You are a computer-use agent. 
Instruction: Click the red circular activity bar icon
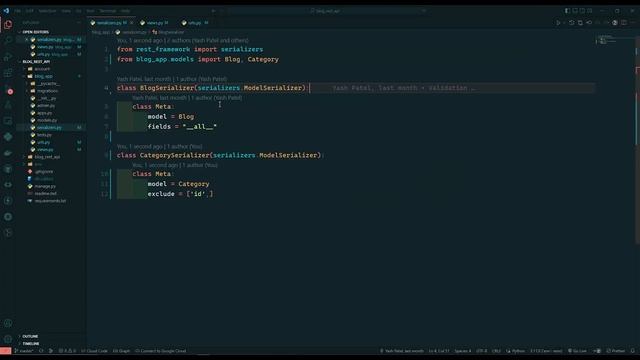point(10,91)
